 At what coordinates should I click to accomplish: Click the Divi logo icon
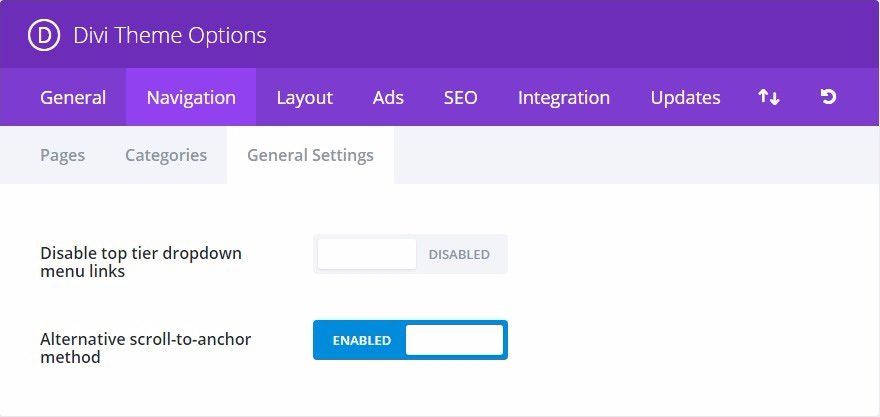click(x=45, y=36)
